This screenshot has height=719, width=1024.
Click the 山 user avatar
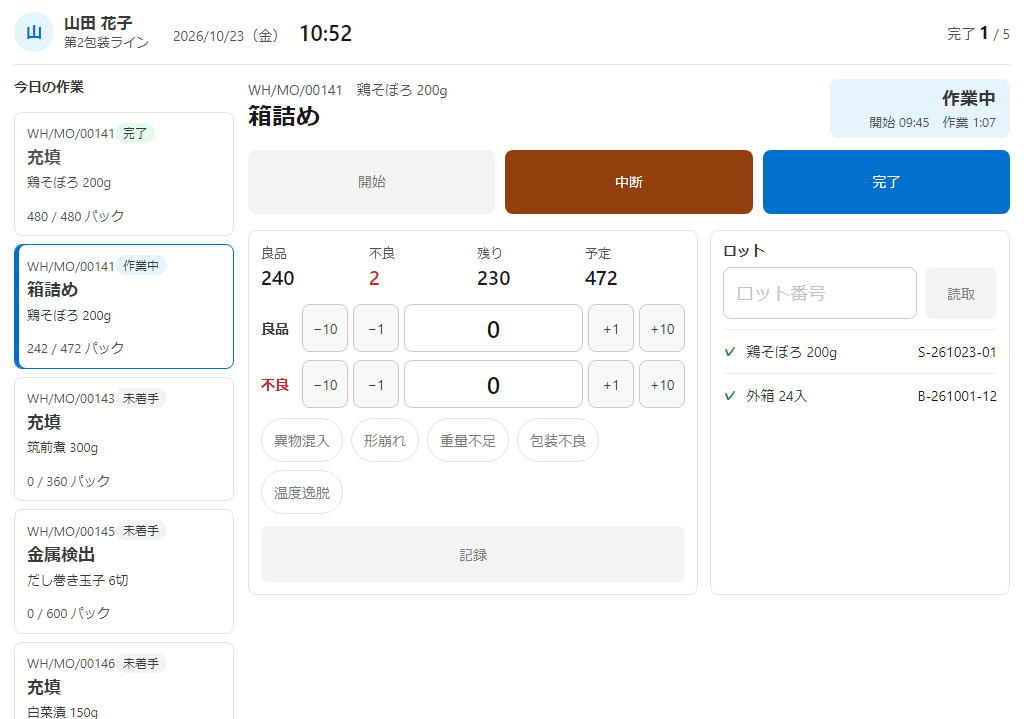pos(34,33)
